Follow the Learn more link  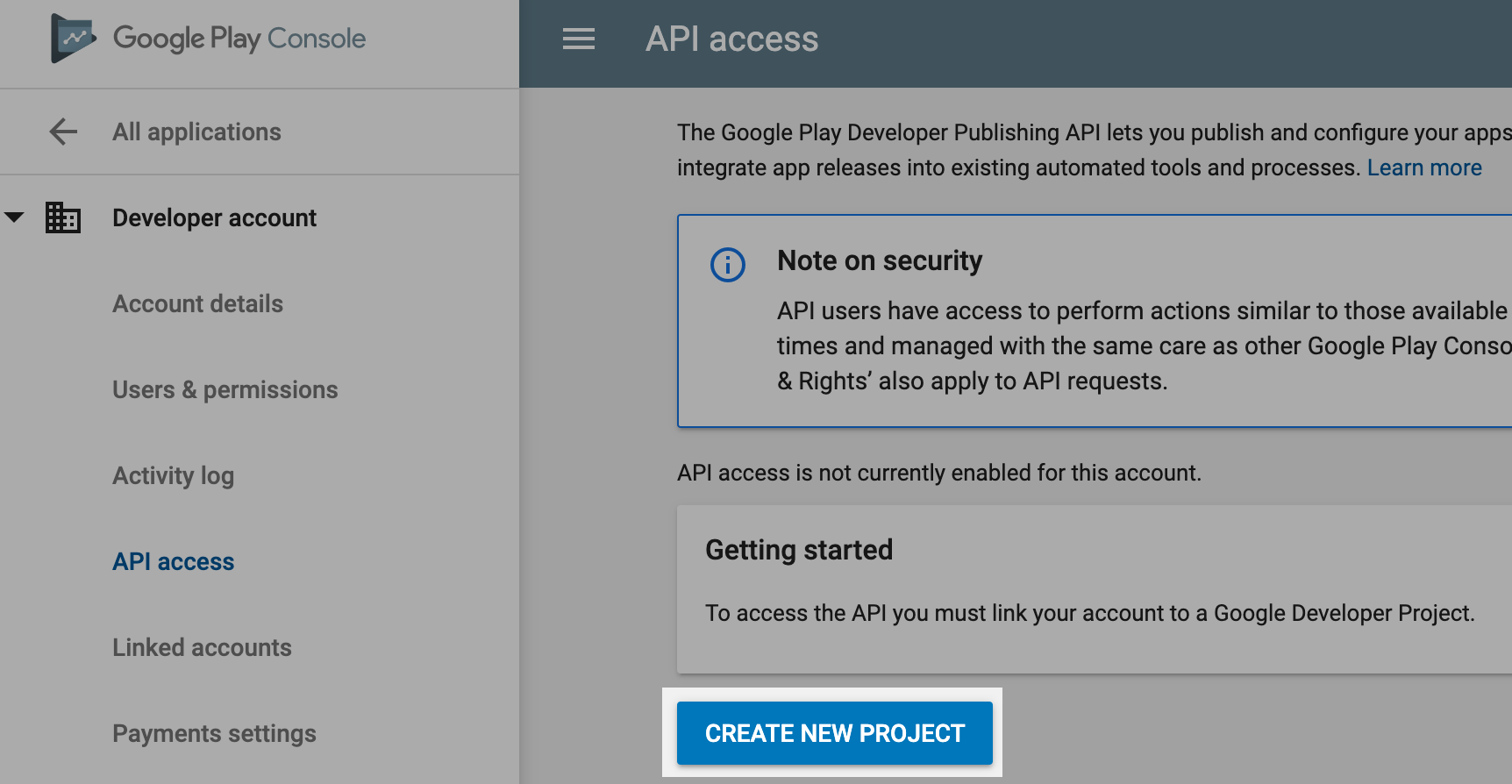click(1424, 167)
